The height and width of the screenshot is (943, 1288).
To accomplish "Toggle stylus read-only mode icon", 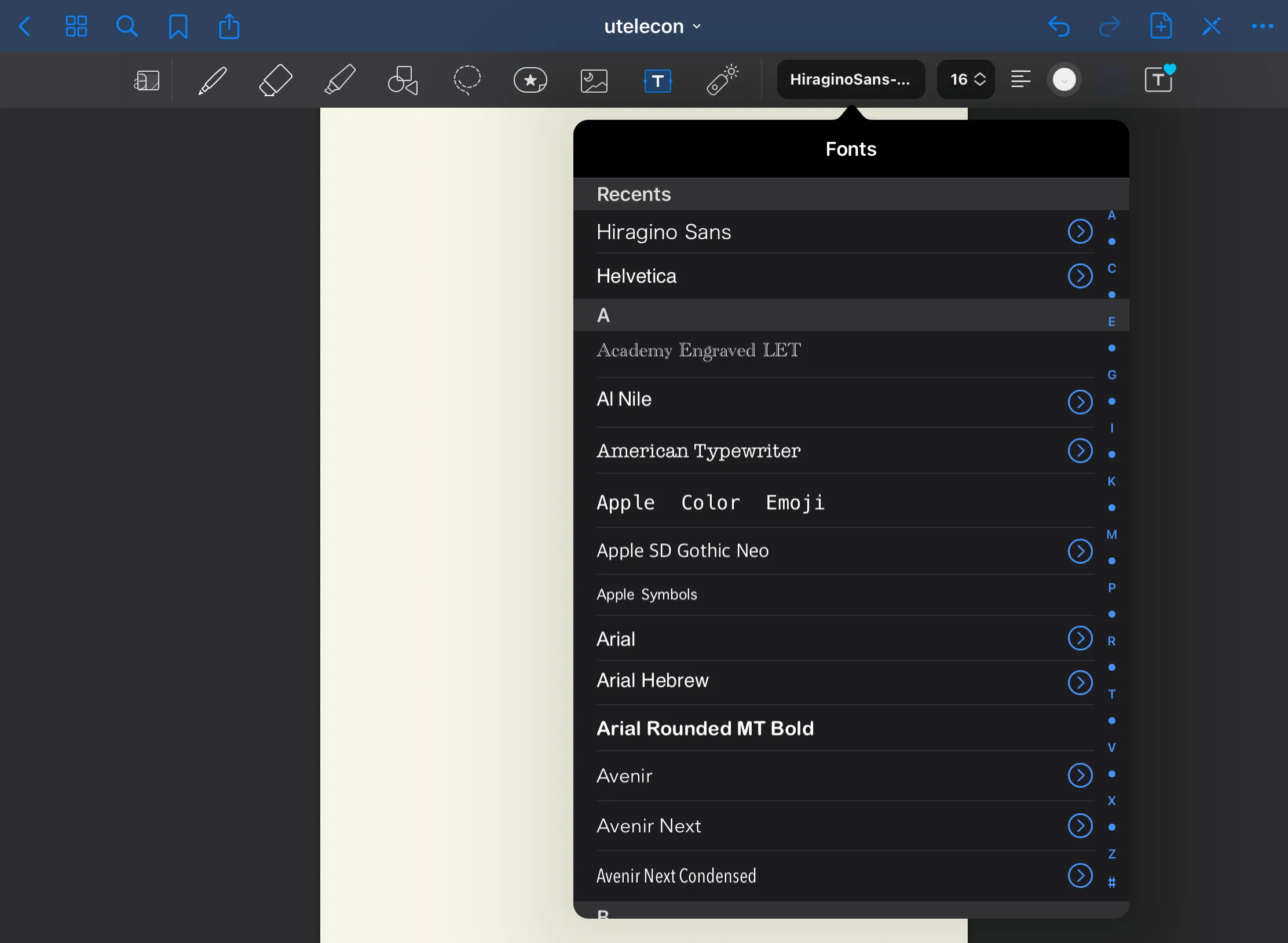I will coord(1211,26).
